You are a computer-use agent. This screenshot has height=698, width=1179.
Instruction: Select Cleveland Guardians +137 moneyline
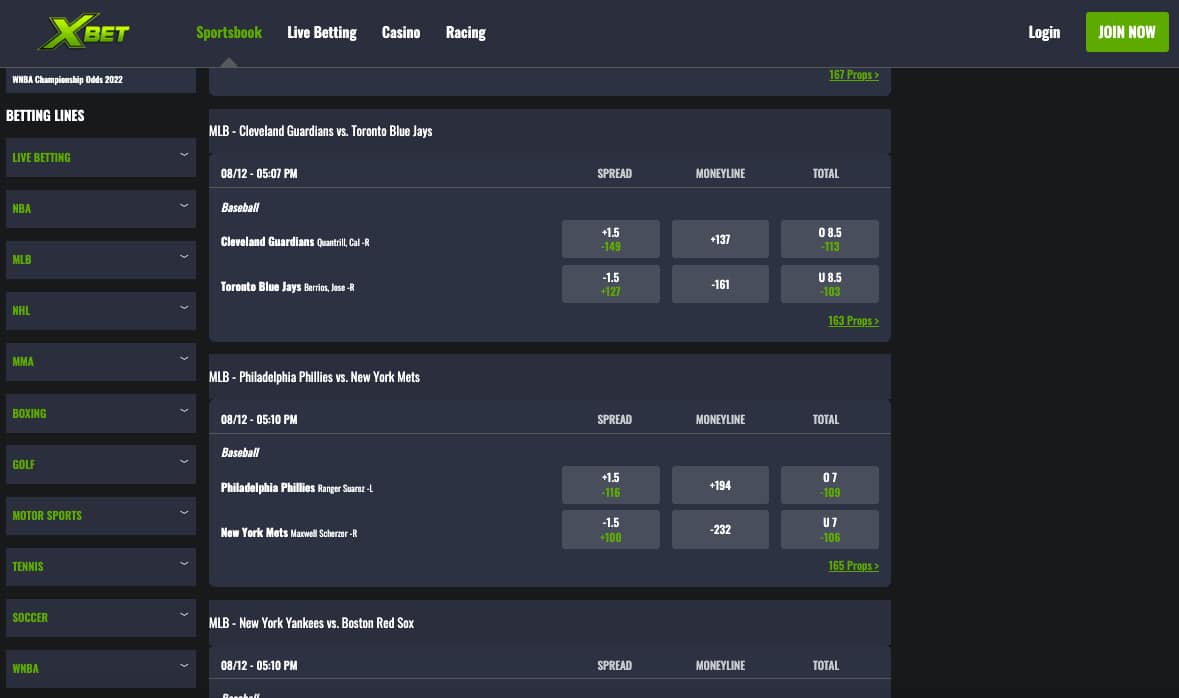(x=720, y=239)
